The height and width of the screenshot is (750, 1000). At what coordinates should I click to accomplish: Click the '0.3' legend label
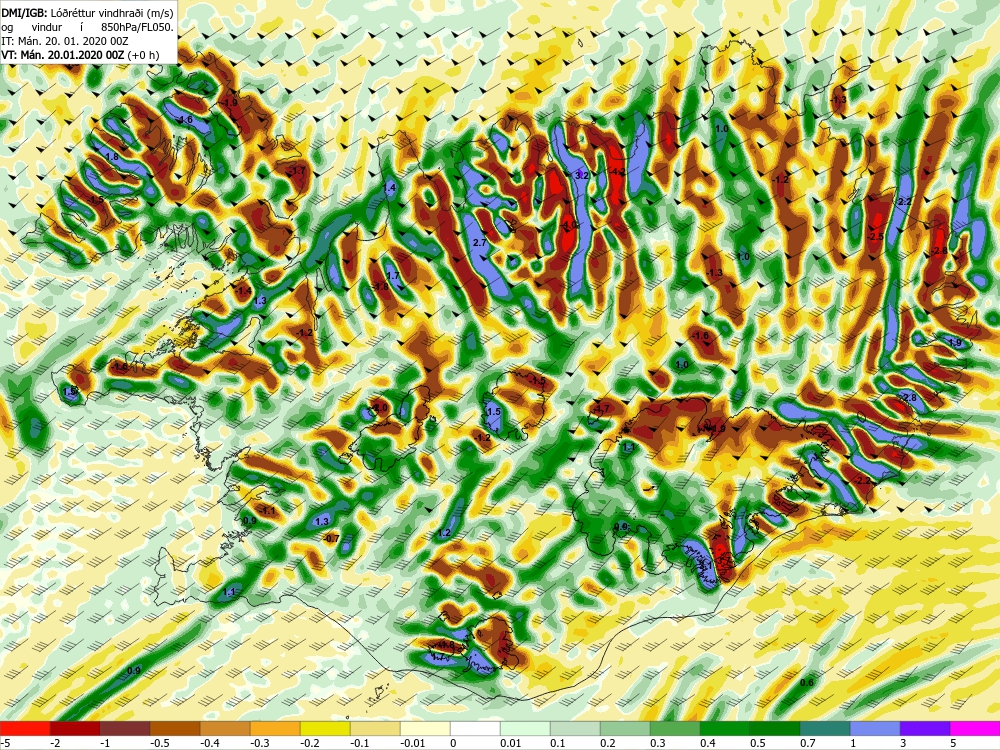(658, 743)
